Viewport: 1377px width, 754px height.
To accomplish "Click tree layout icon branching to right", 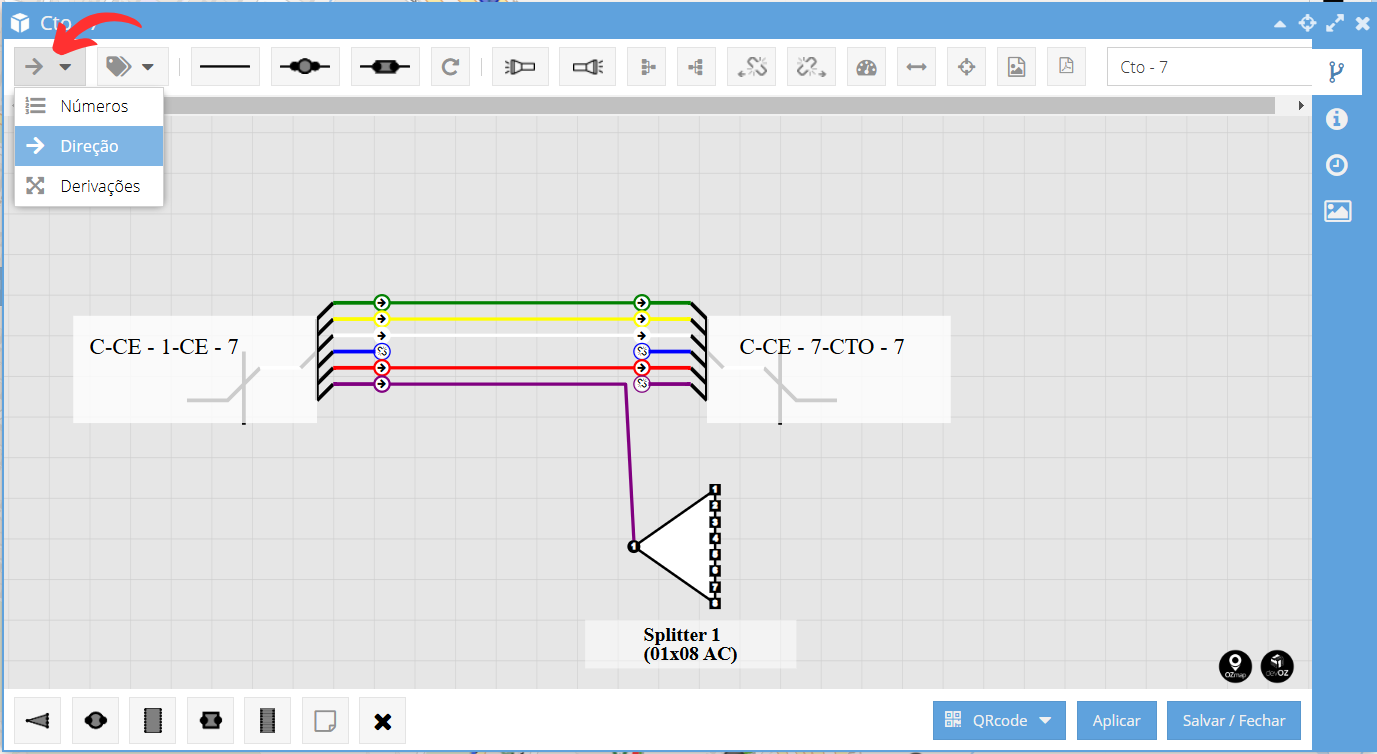I will pos(647,67).
